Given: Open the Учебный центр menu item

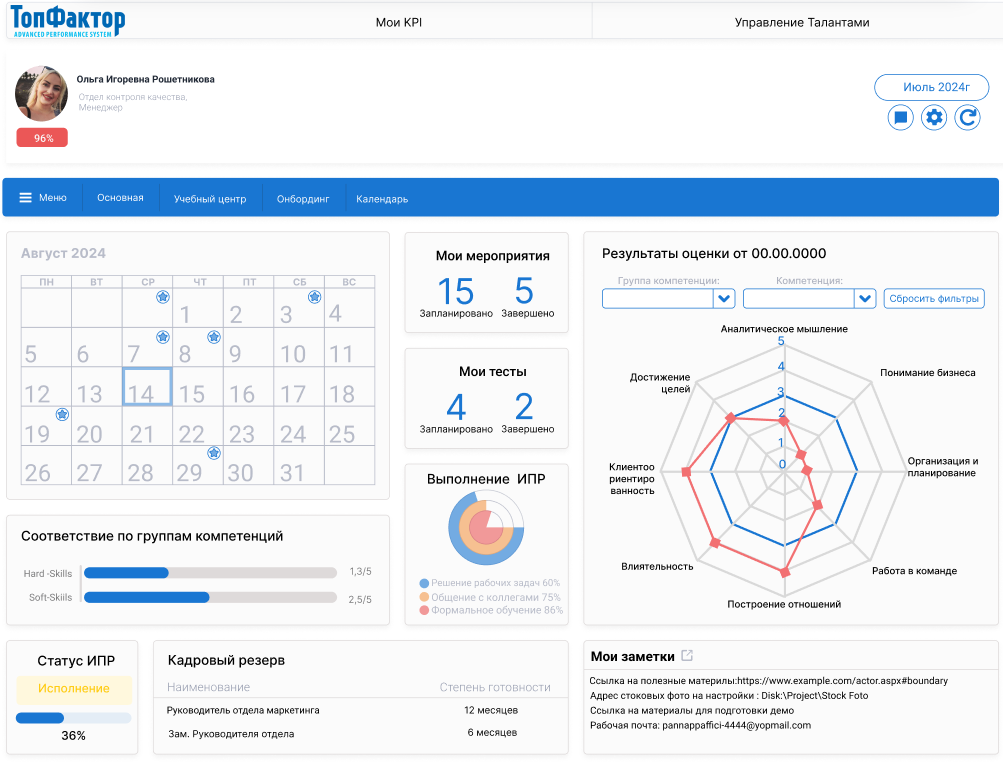Looking at the screenshot, I should [210, 199].
